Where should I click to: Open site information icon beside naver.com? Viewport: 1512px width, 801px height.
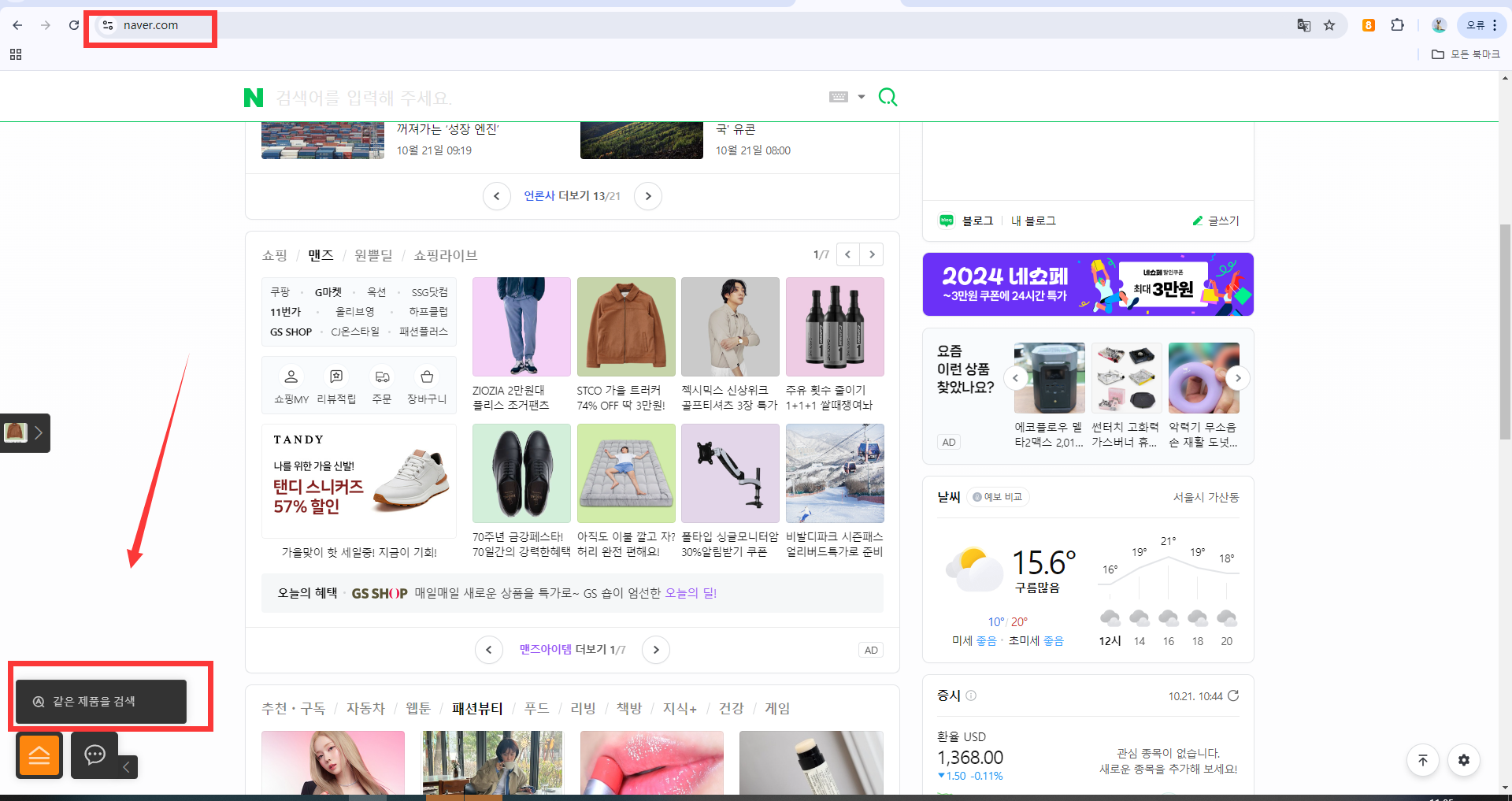(x=108, y=25)
